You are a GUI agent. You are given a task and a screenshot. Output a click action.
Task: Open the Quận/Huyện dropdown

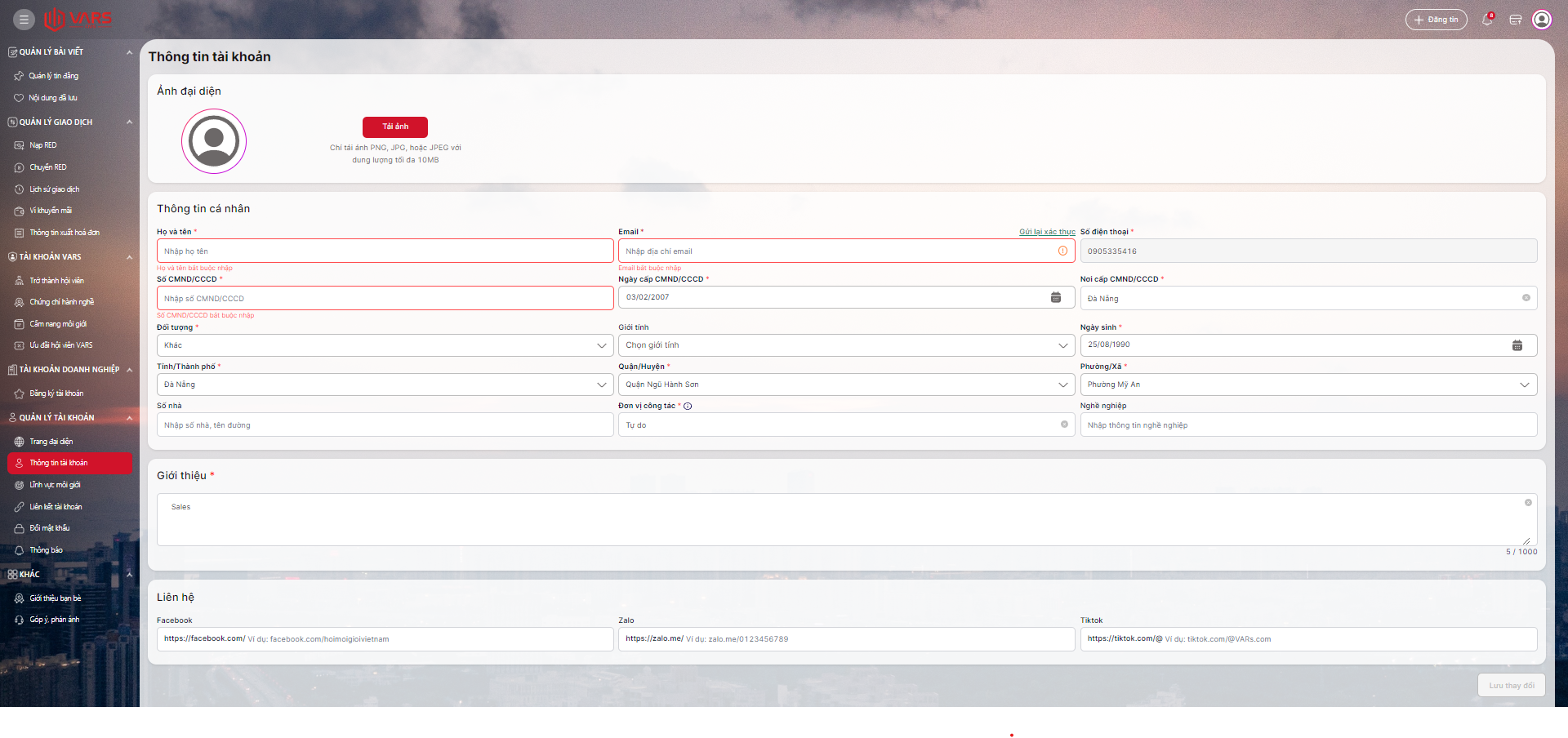tap(846, 385)
